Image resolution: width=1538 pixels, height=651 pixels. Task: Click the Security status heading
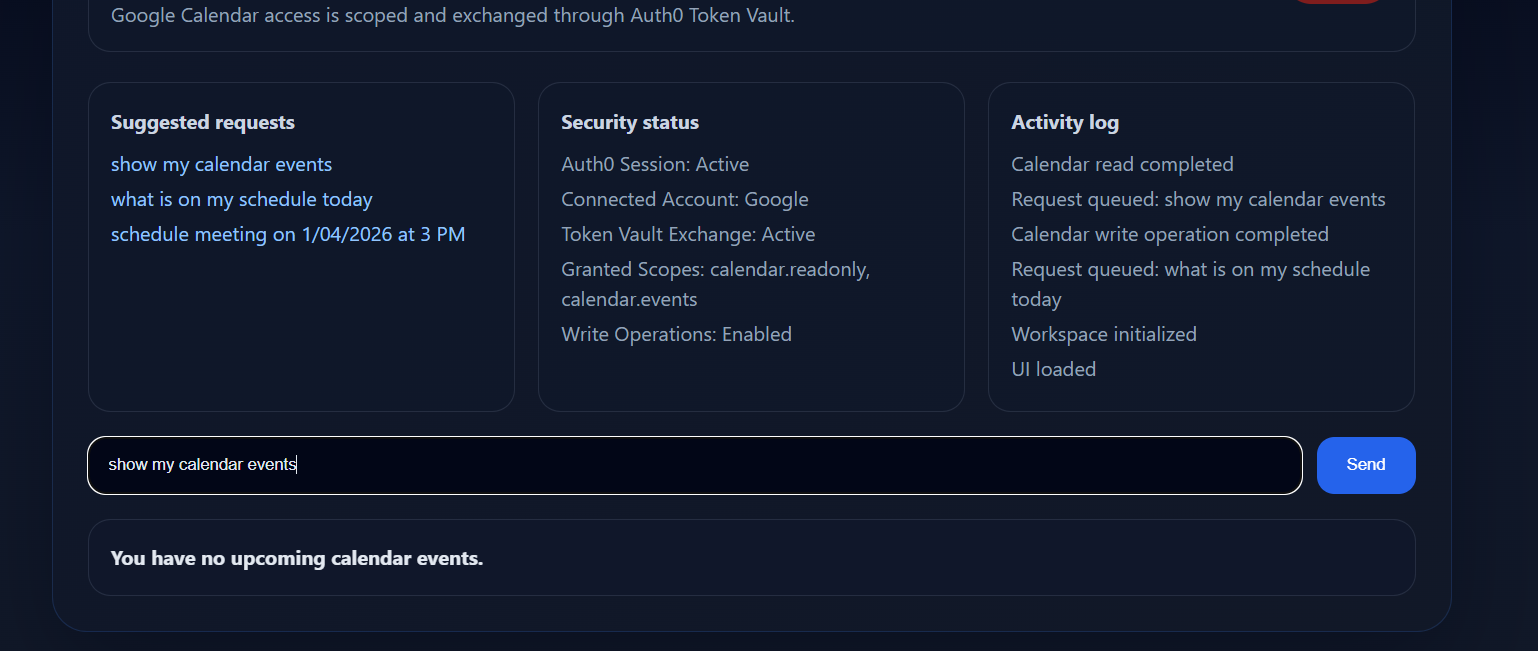[630, 122]
